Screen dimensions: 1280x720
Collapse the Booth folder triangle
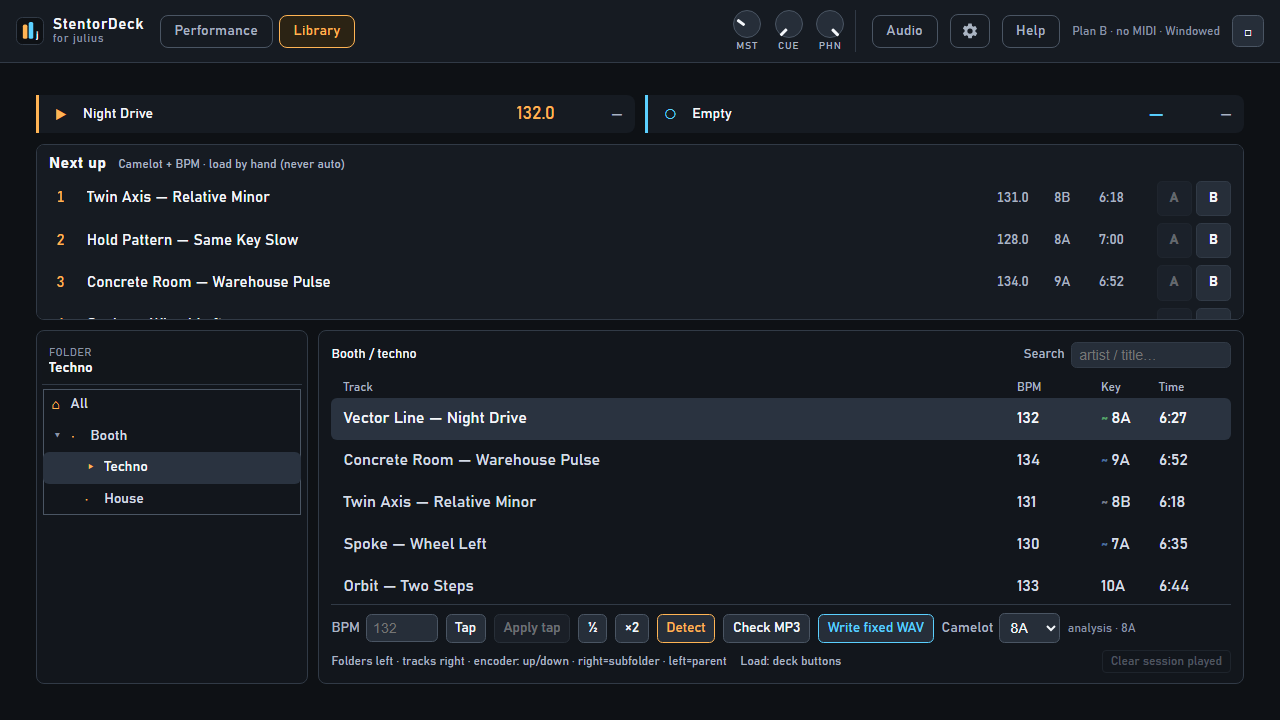(x=57, y=436)
